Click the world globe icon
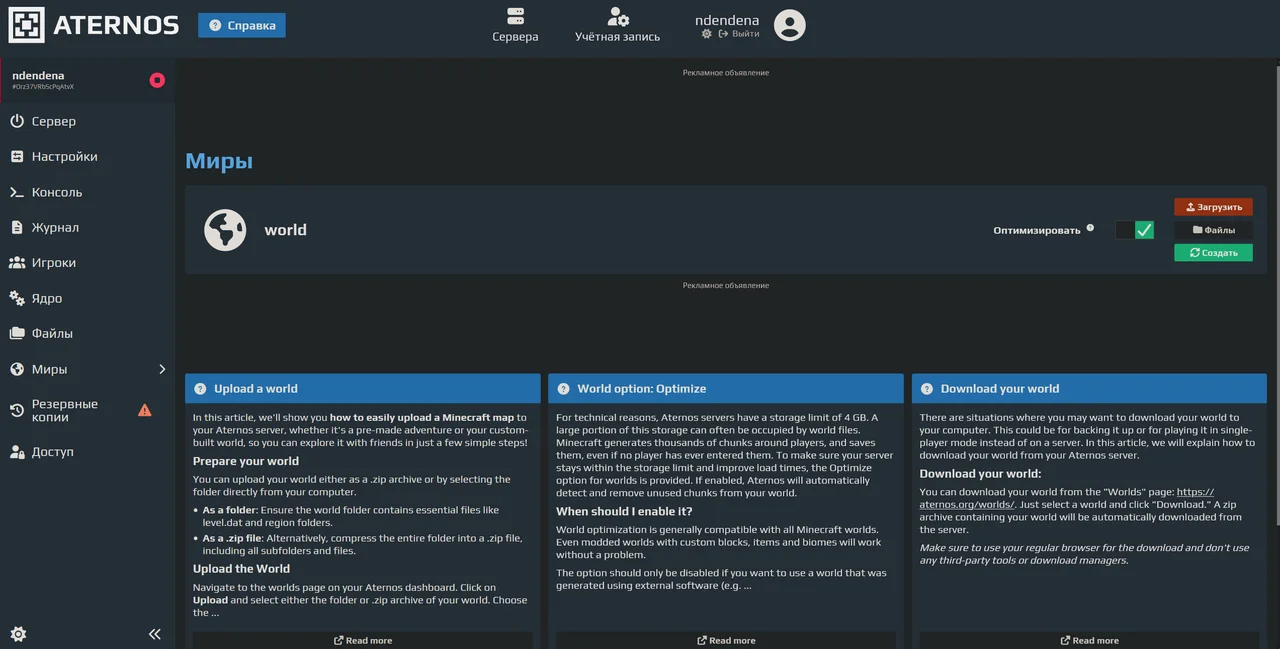Viewport: 1280px width, 649px height. pos(225,230)
